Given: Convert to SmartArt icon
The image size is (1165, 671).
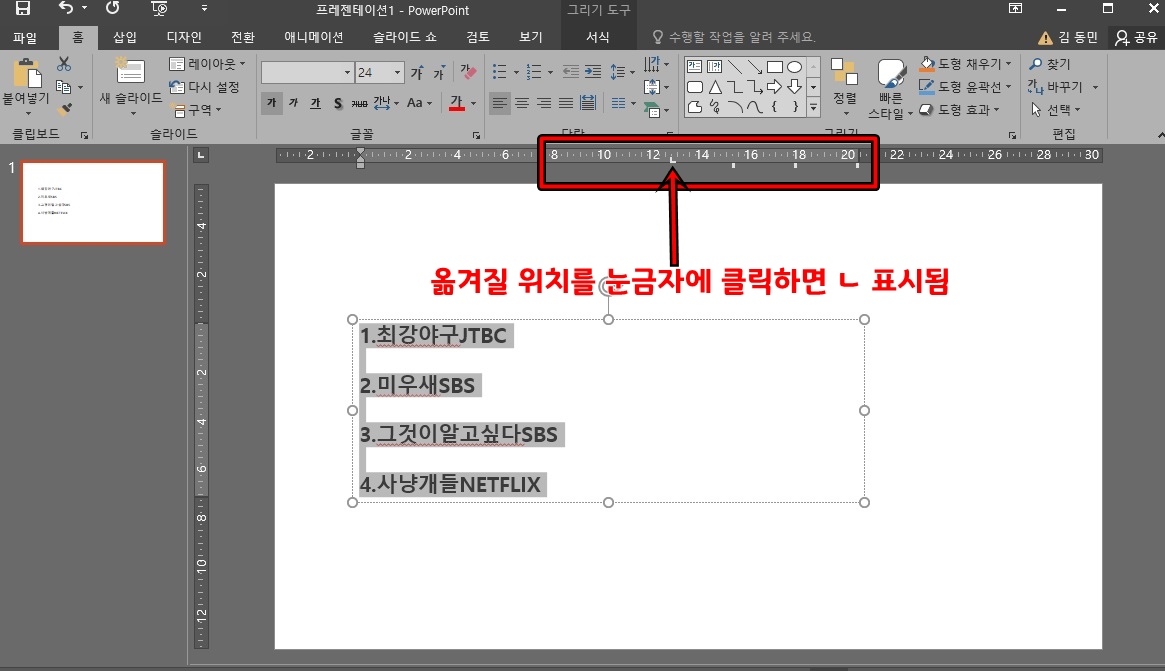Looking at the screenshot, I should click(x=652, y=111).
